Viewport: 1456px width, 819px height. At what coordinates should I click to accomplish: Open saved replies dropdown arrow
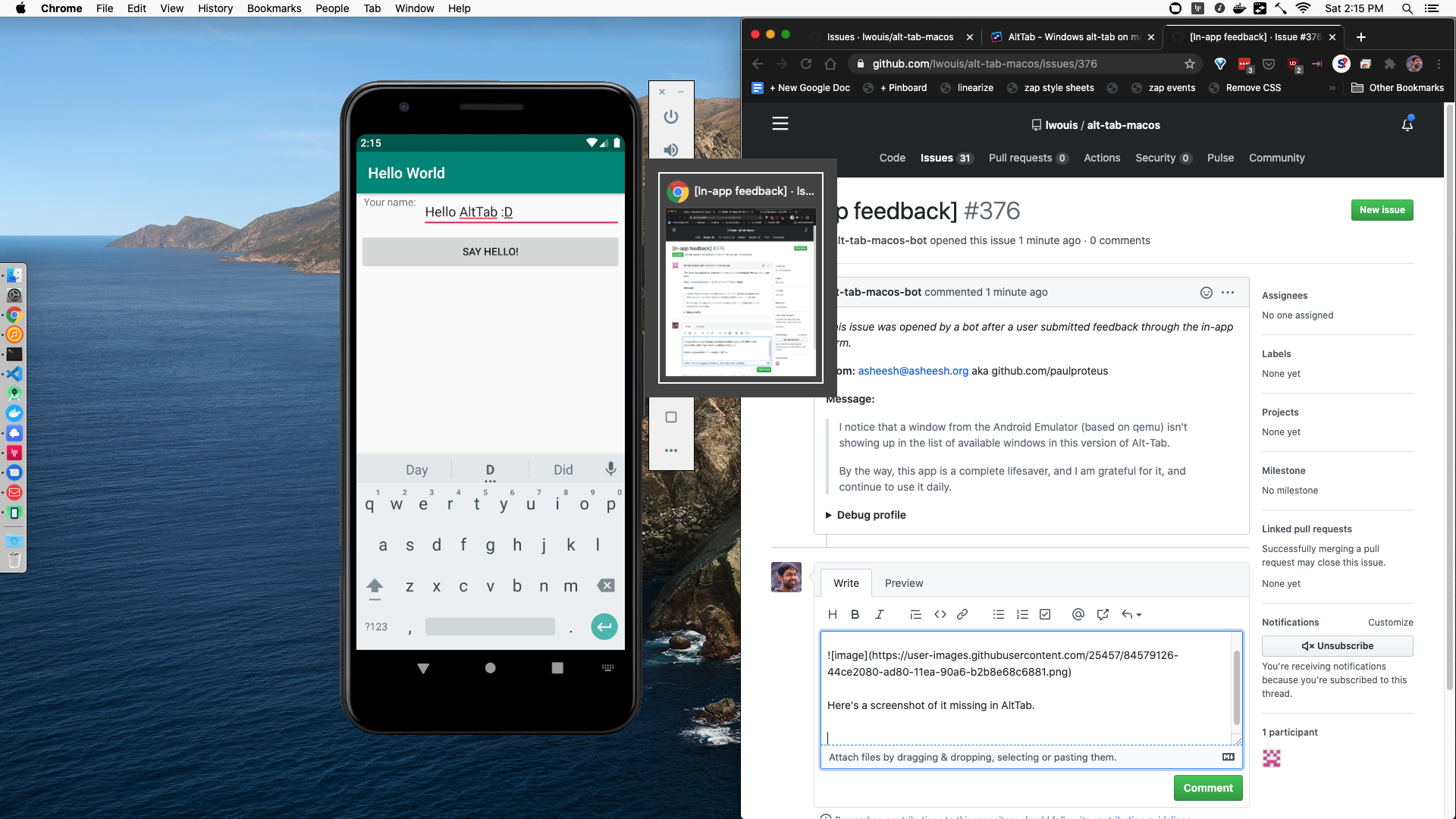[1131, 614]
